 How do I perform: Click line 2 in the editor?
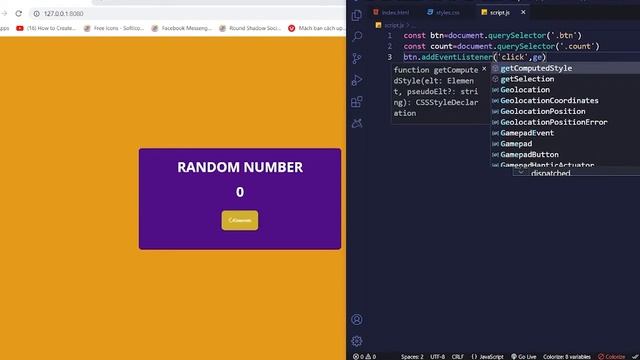501,46
